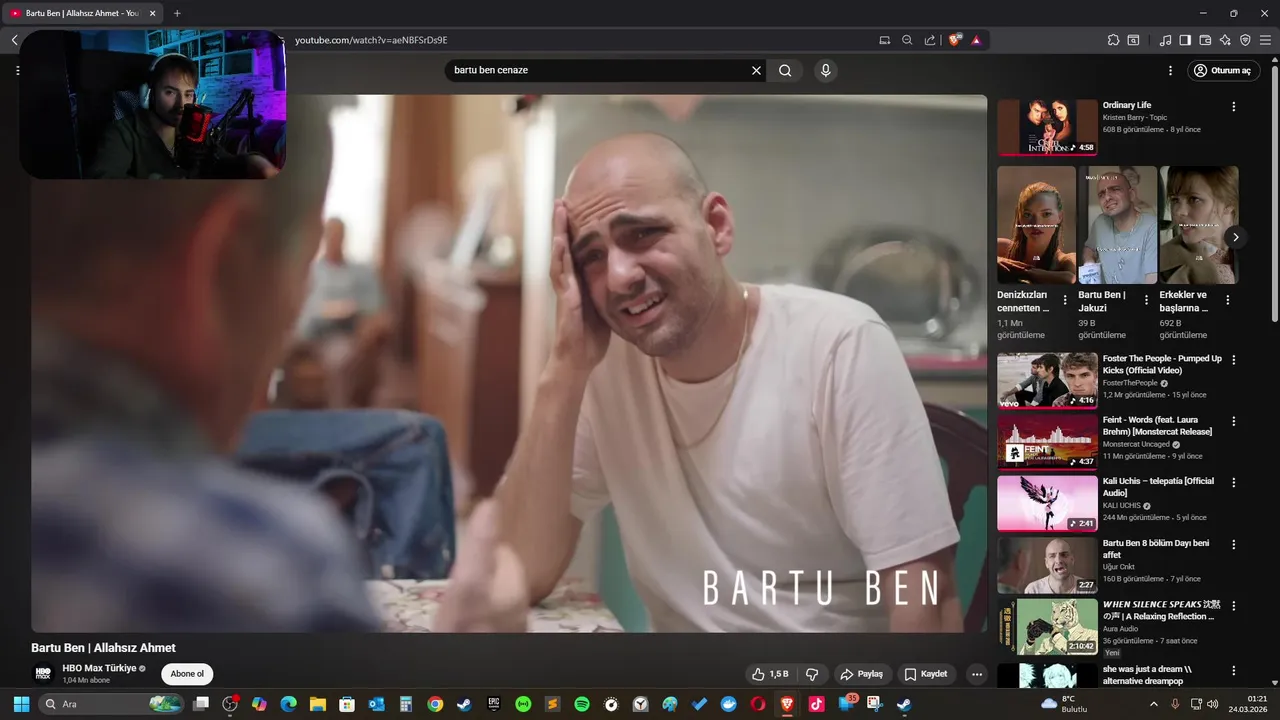Select the Bartu Ben | Allahsız Ahmet browser tab
This screenshot has height=720, width=1280.
click(x=83, y=13)
